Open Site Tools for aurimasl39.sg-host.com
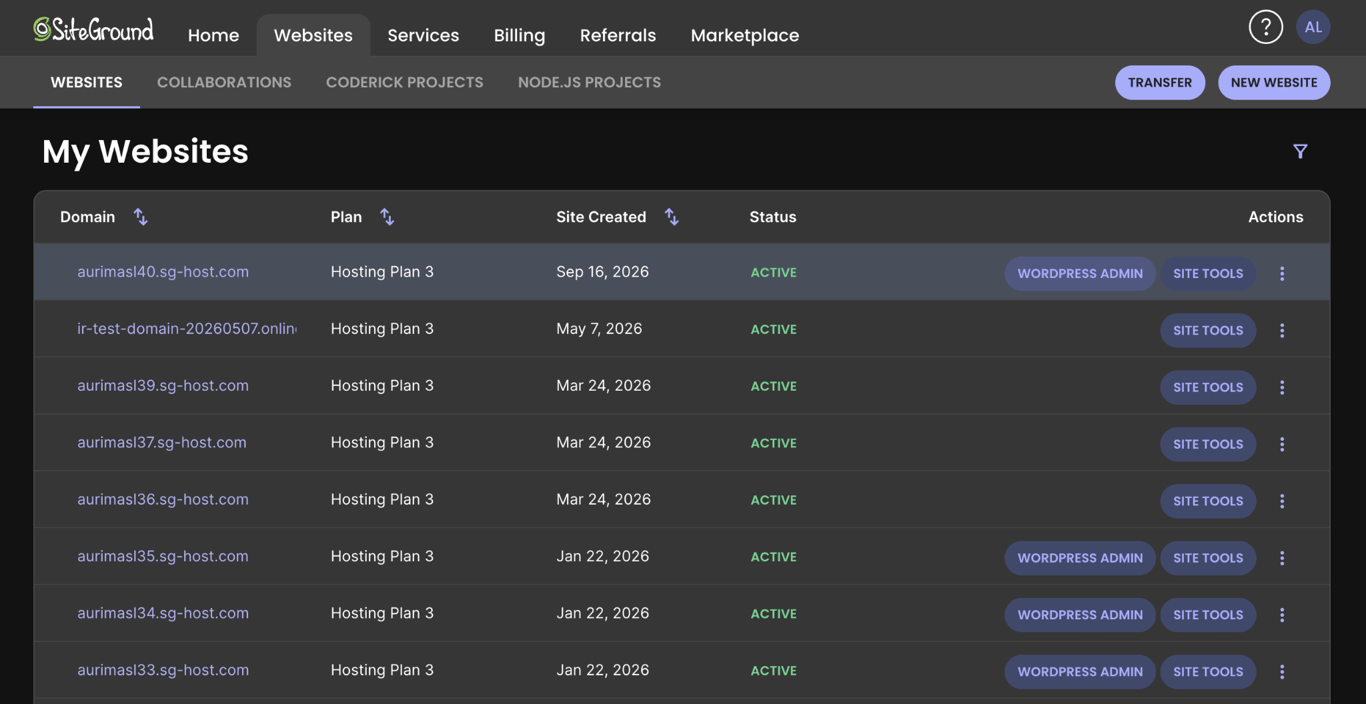 (1208, 387)
